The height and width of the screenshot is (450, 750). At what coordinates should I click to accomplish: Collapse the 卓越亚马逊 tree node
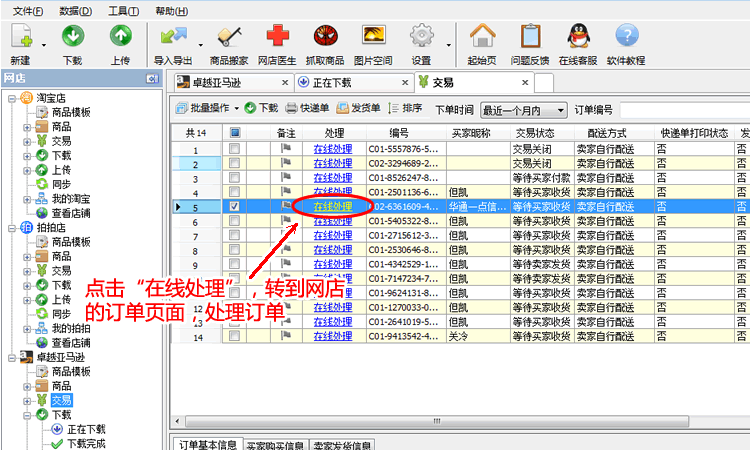pos(12,358)
